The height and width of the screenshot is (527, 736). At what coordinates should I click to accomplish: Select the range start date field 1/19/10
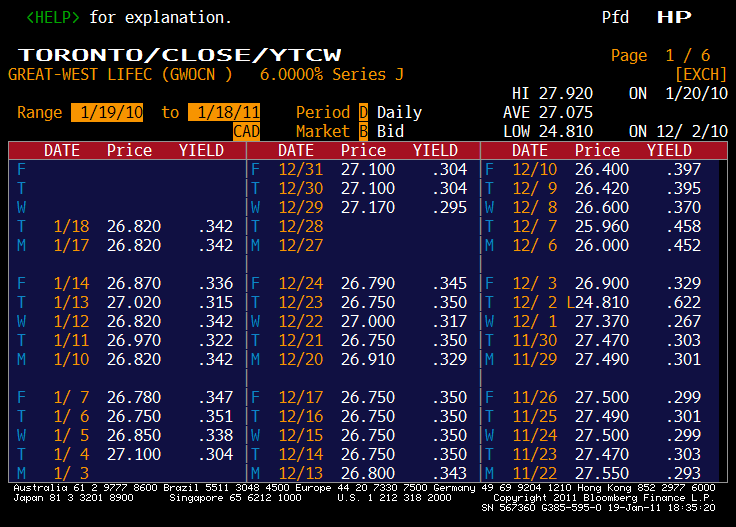point(109,113)
